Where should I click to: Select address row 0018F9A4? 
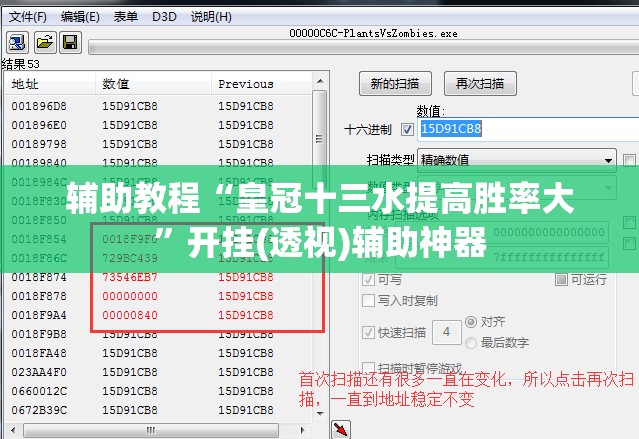(x=158, y=315)
